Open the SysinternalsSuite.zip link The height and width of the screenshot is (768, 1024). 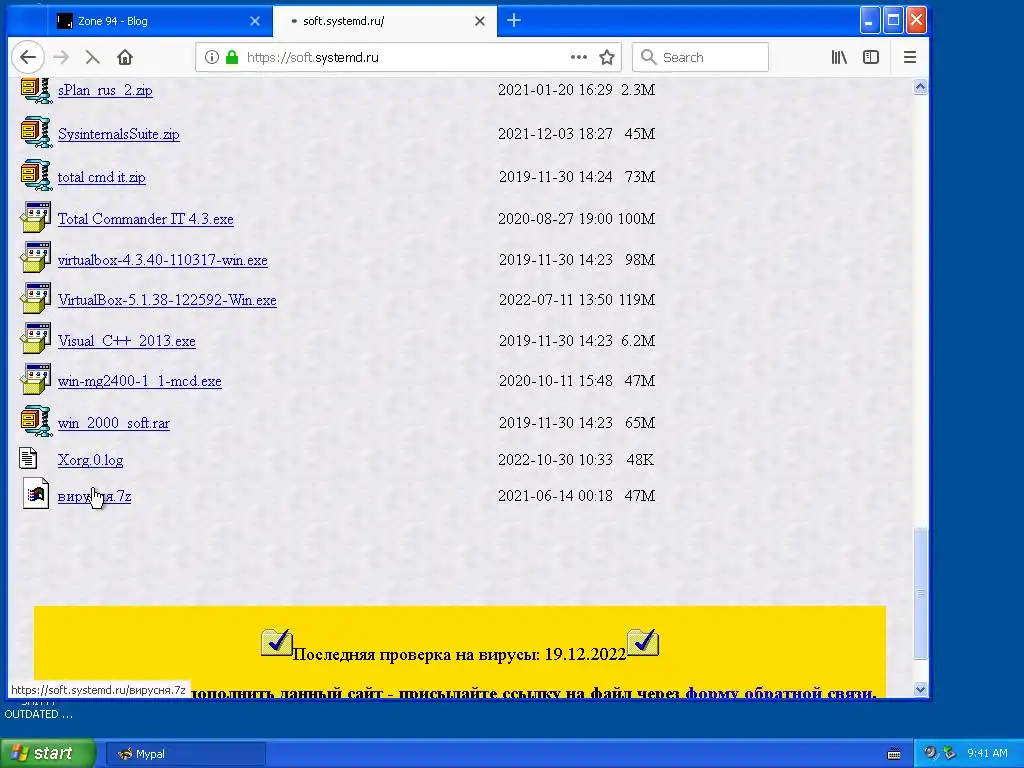click(119, 134)
